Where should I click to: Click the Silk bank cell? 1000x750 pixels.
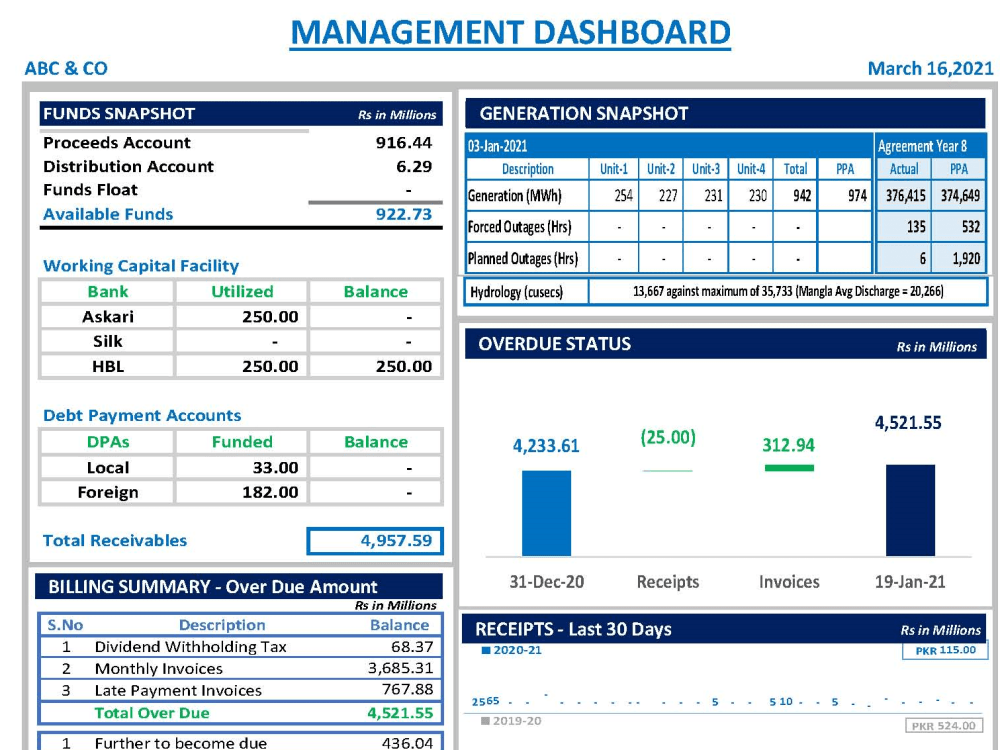108,342
